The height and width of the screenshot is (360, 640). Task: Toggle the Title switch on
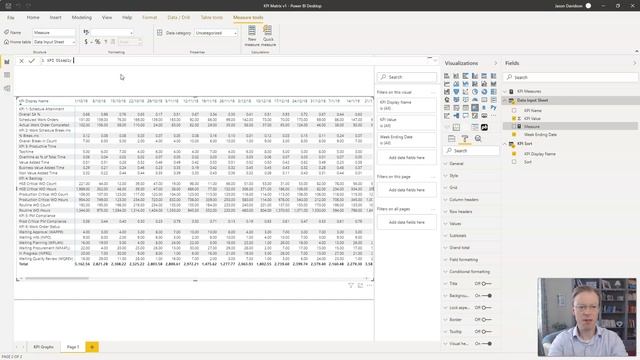pos(486,284)
